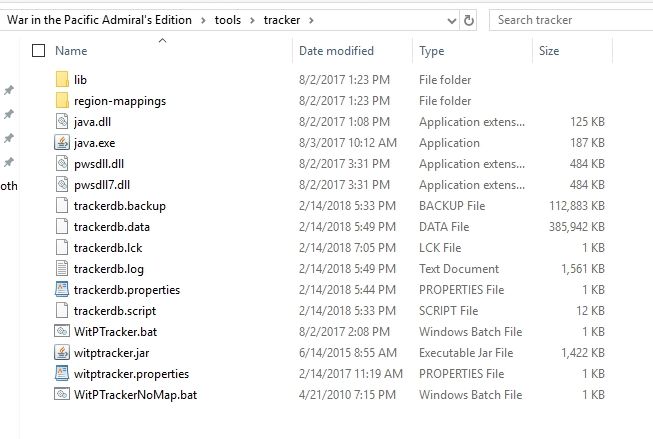Click the trackerdb.lck file icon
Viewport: 653px width, 439px height.
(62, 247)
